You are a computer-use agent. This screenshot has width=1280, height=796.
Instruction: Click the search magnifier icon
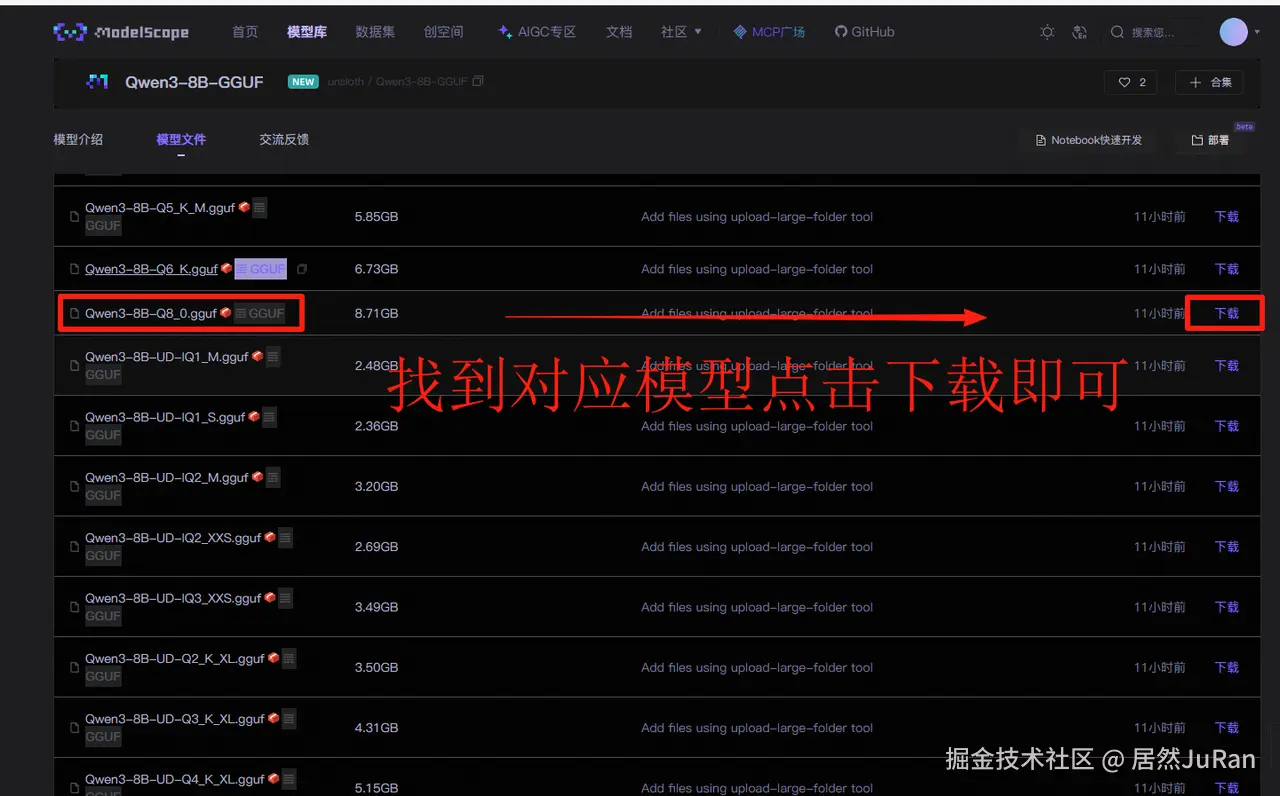1117,32
